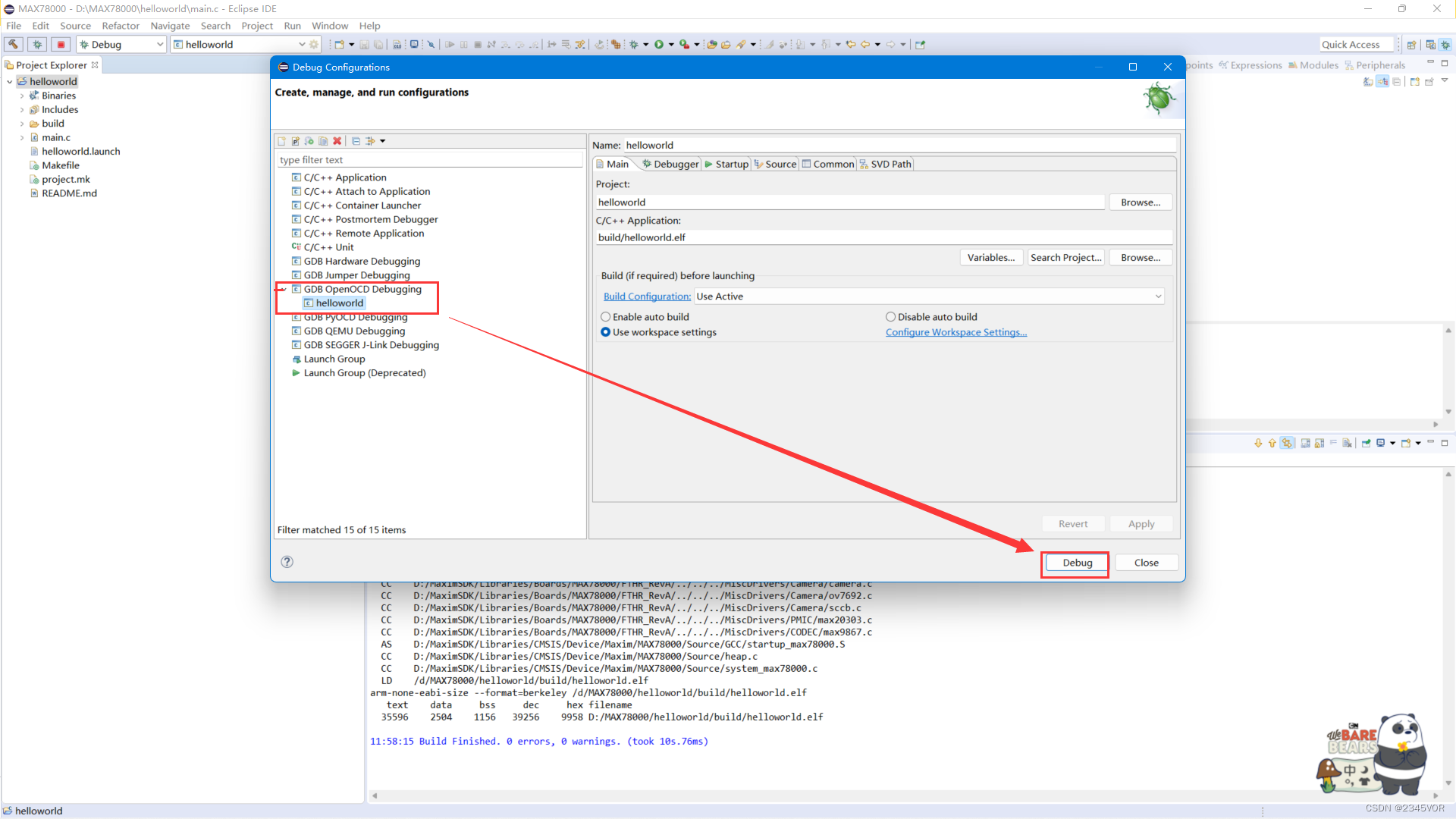Click the External Tools run icon in the toolbar
This screenshot has height=819, width=1456.
684,44
